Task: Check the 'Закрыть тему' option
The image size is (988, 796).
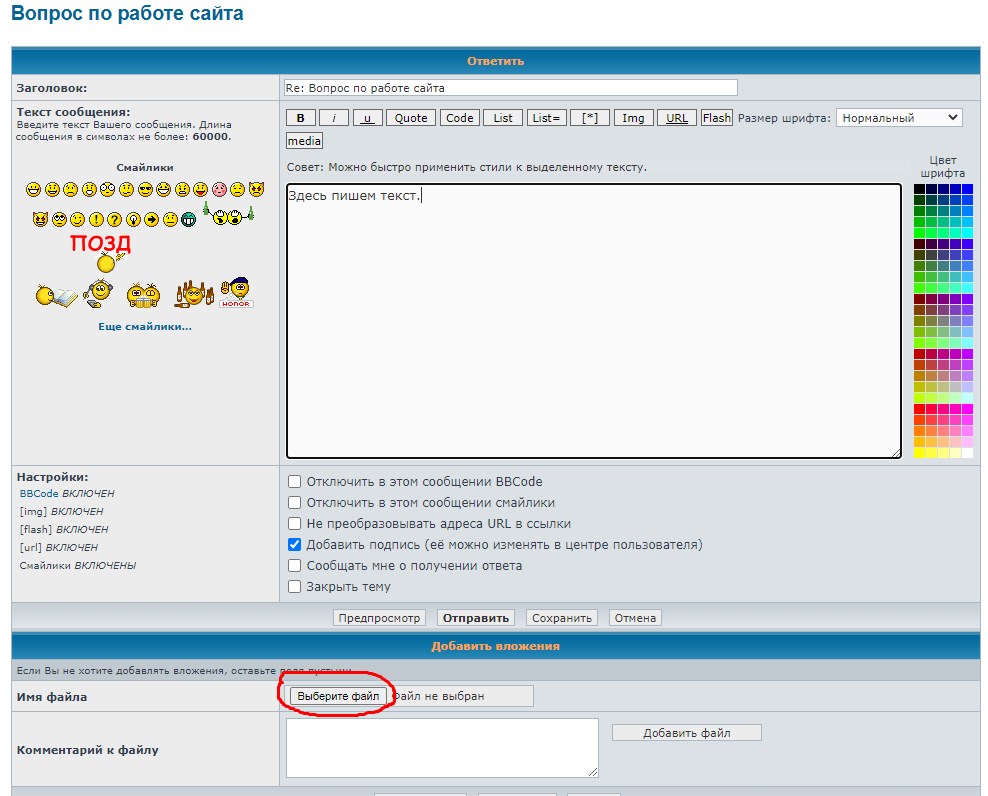Action: pos(294,587)
